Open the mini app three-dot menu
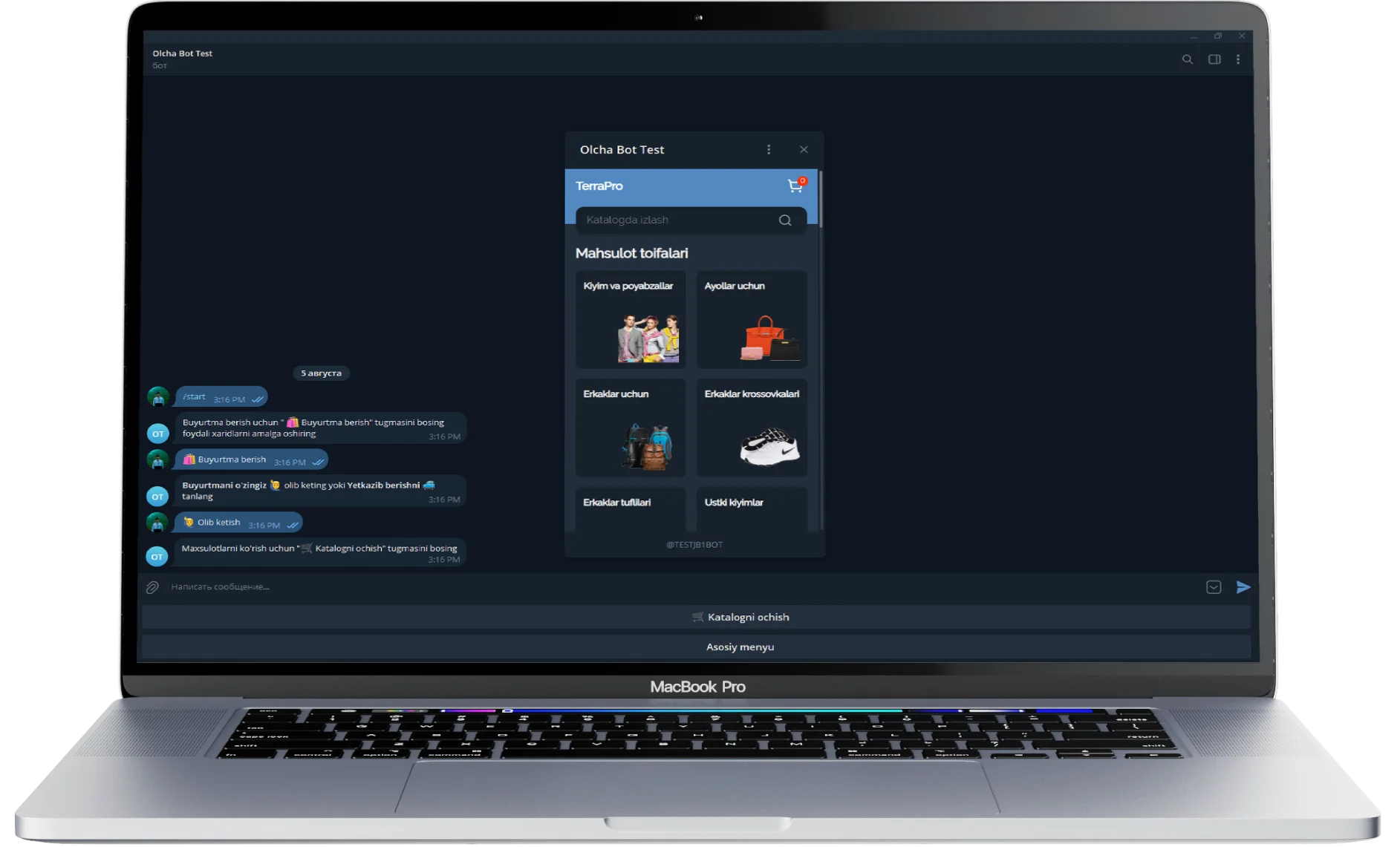This screenshot has height=847, width=1400. pyautogui.click(x=769, y=149)
